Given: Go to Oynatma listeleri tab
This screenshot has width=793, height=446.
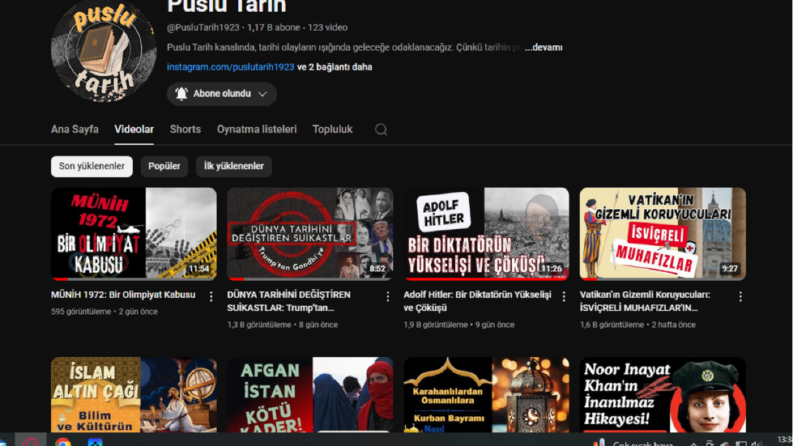Looking at the screenshot, I should click(256, 129).
